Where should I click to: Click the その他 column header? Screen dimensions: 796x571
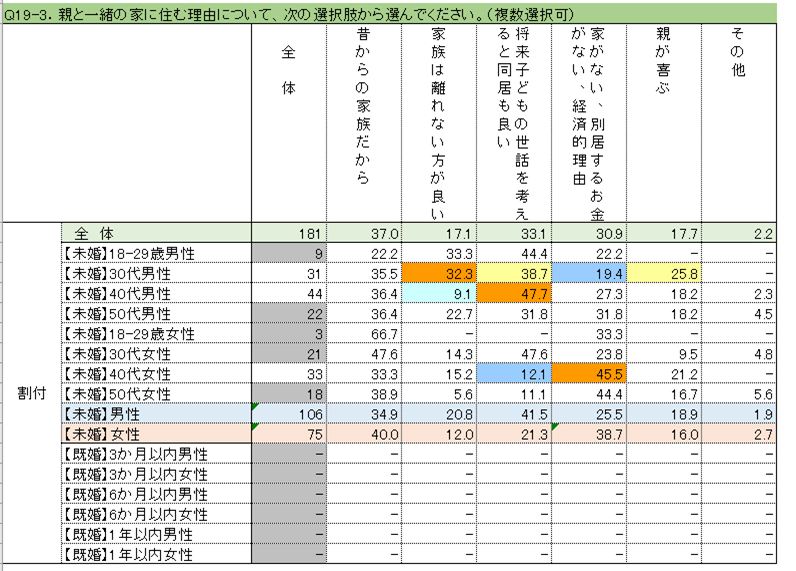(x=738, y=122)
